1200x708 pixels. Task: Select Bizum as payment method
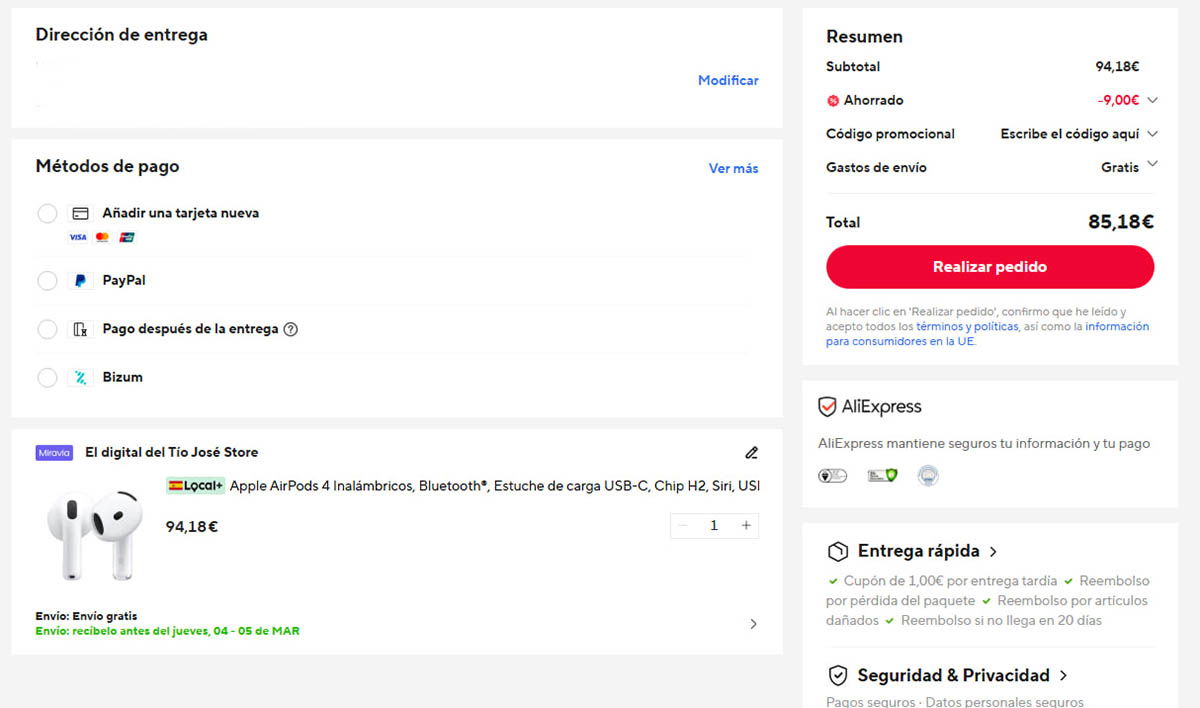pos(46,377)
